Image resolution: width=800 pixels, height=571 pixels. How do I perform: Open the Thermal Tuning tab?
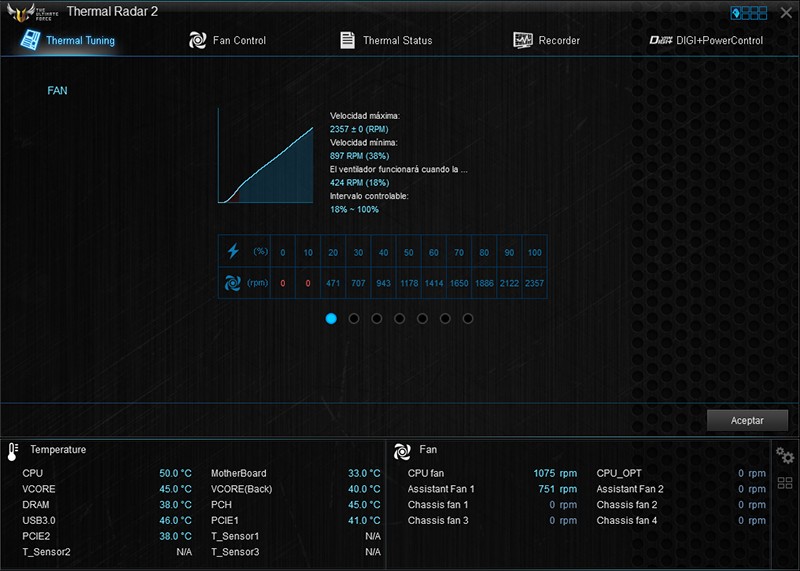(68, 40)
